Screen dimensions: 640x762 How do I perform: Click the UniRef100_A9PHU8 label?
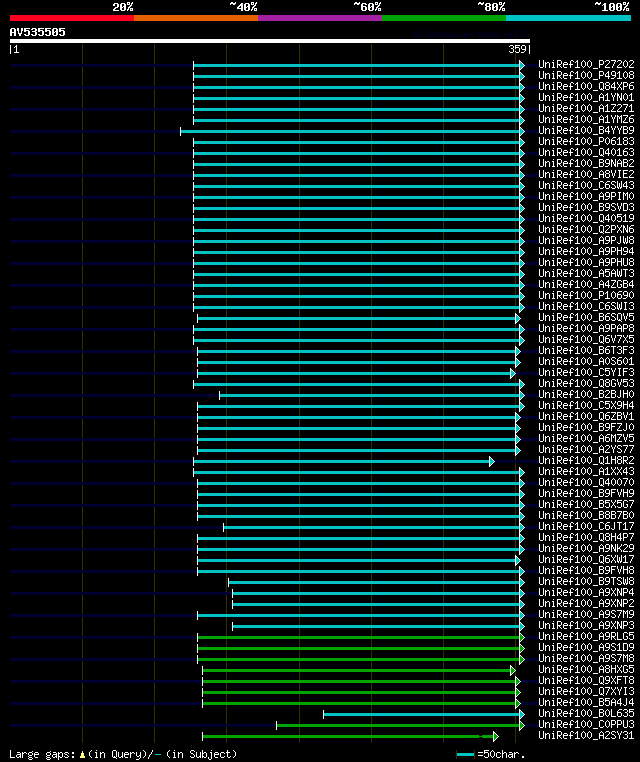pyautogui.click(x=586, y=262)
